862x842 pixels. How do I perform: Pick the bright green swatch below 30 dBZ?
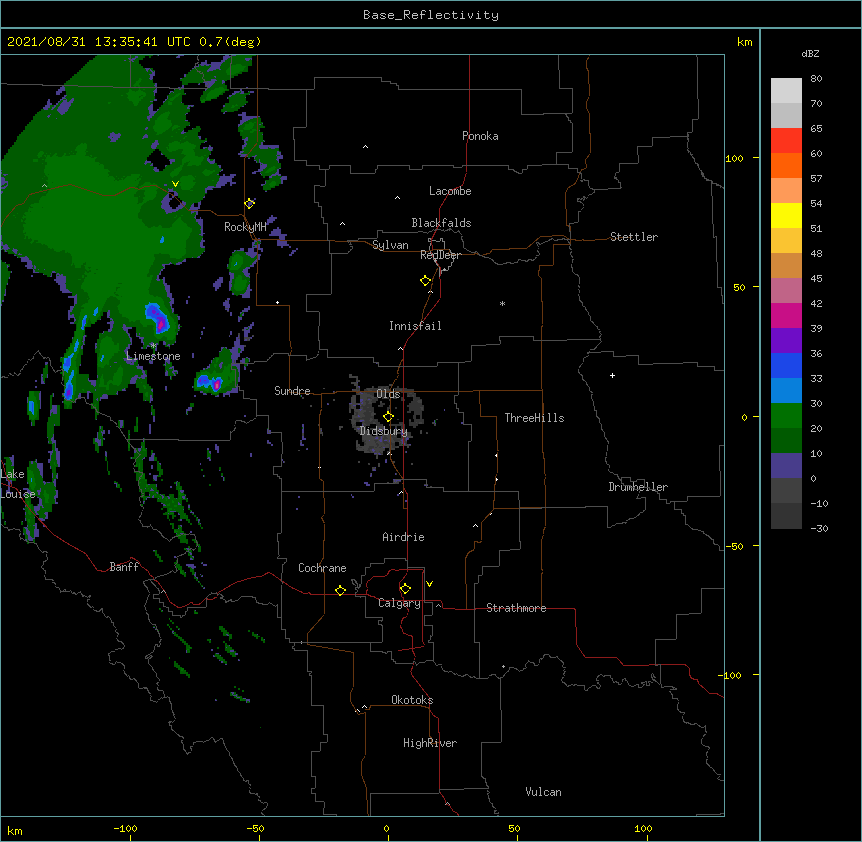786,416
